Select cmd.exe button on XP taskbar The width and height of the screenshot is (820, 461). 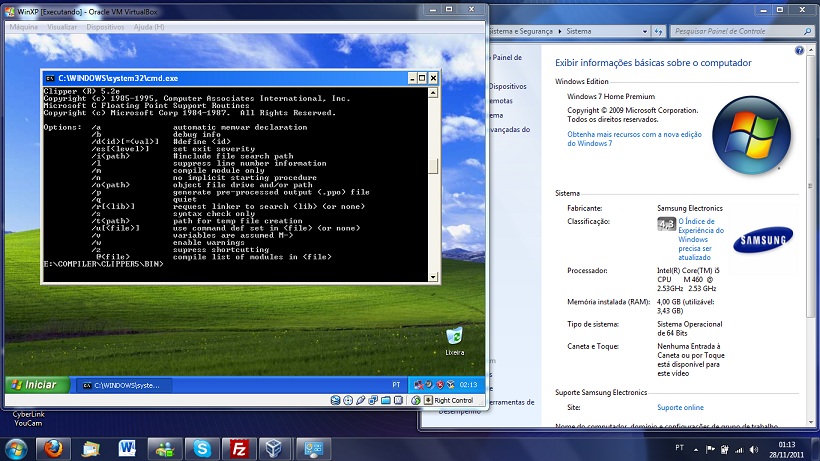pyautogui.click(x=124, y=385)
